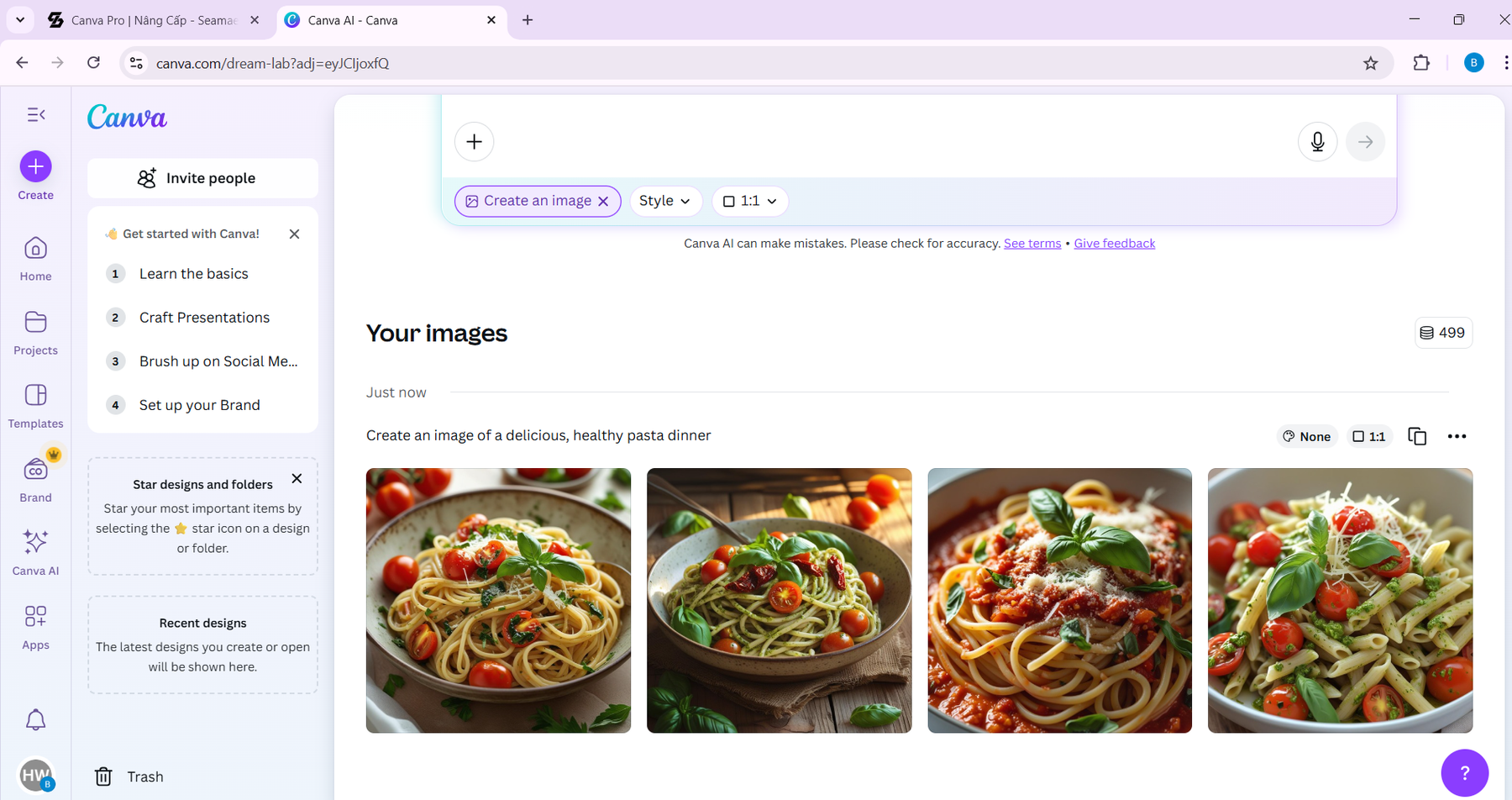Click the "See terms" link

tap(1032, 244)
